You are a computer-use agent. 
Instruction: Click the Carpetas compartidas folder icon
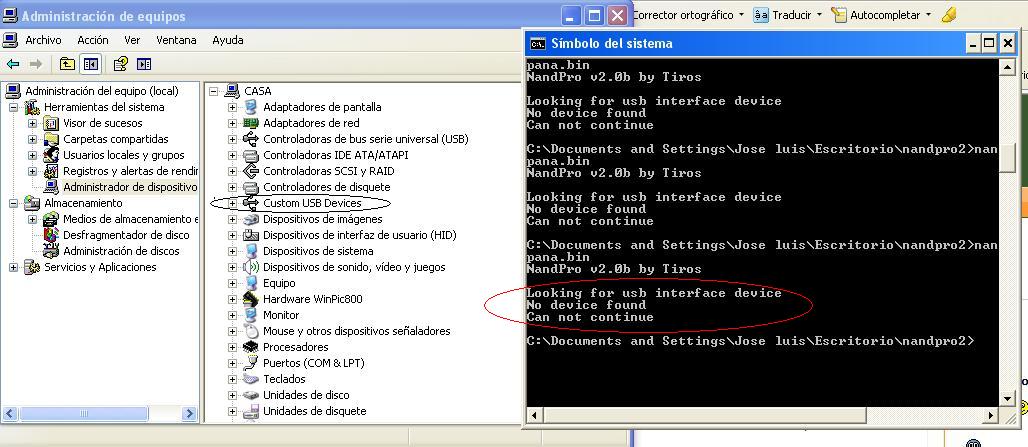(51, 139)
